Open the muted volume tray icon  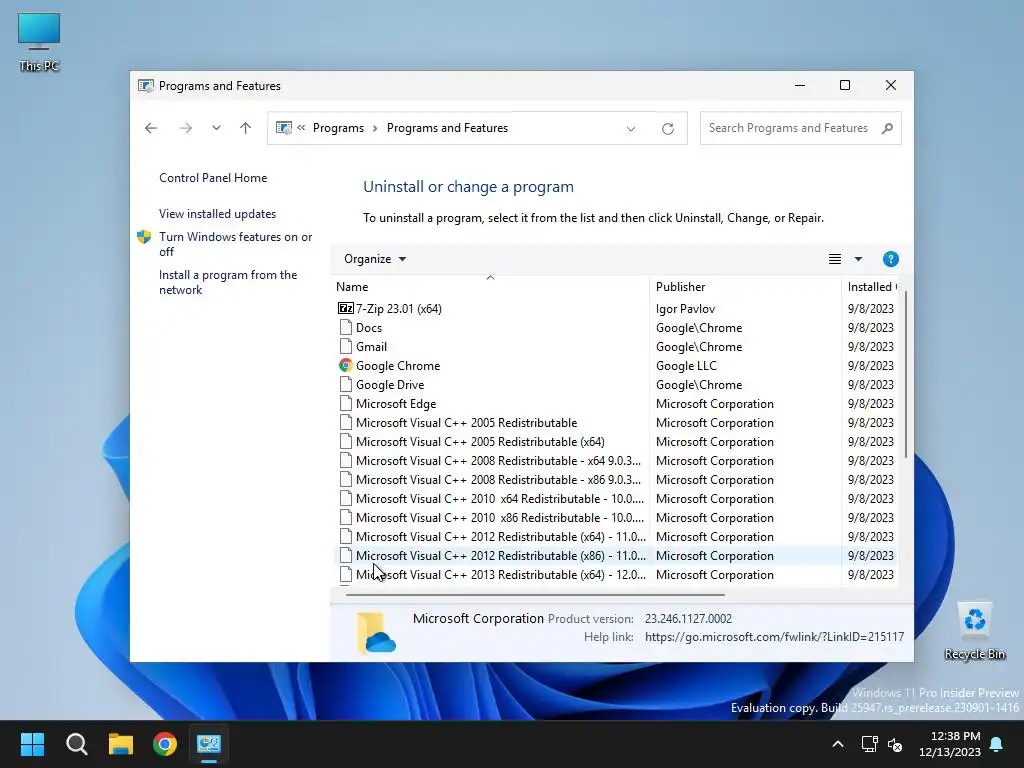click(895, 744)
